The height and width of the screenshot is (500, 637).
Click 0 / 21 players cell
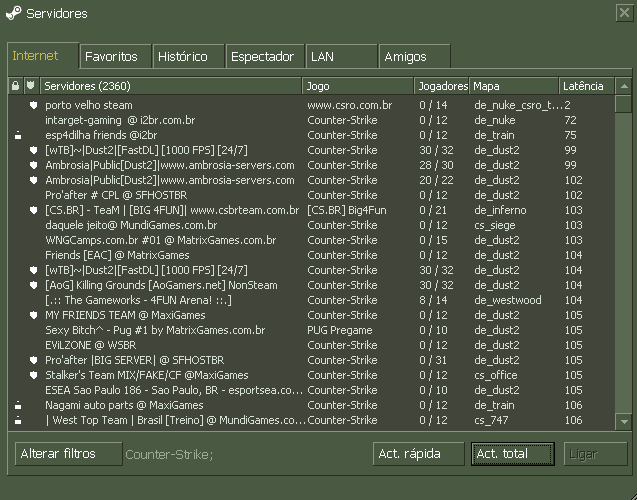point(433,210)
